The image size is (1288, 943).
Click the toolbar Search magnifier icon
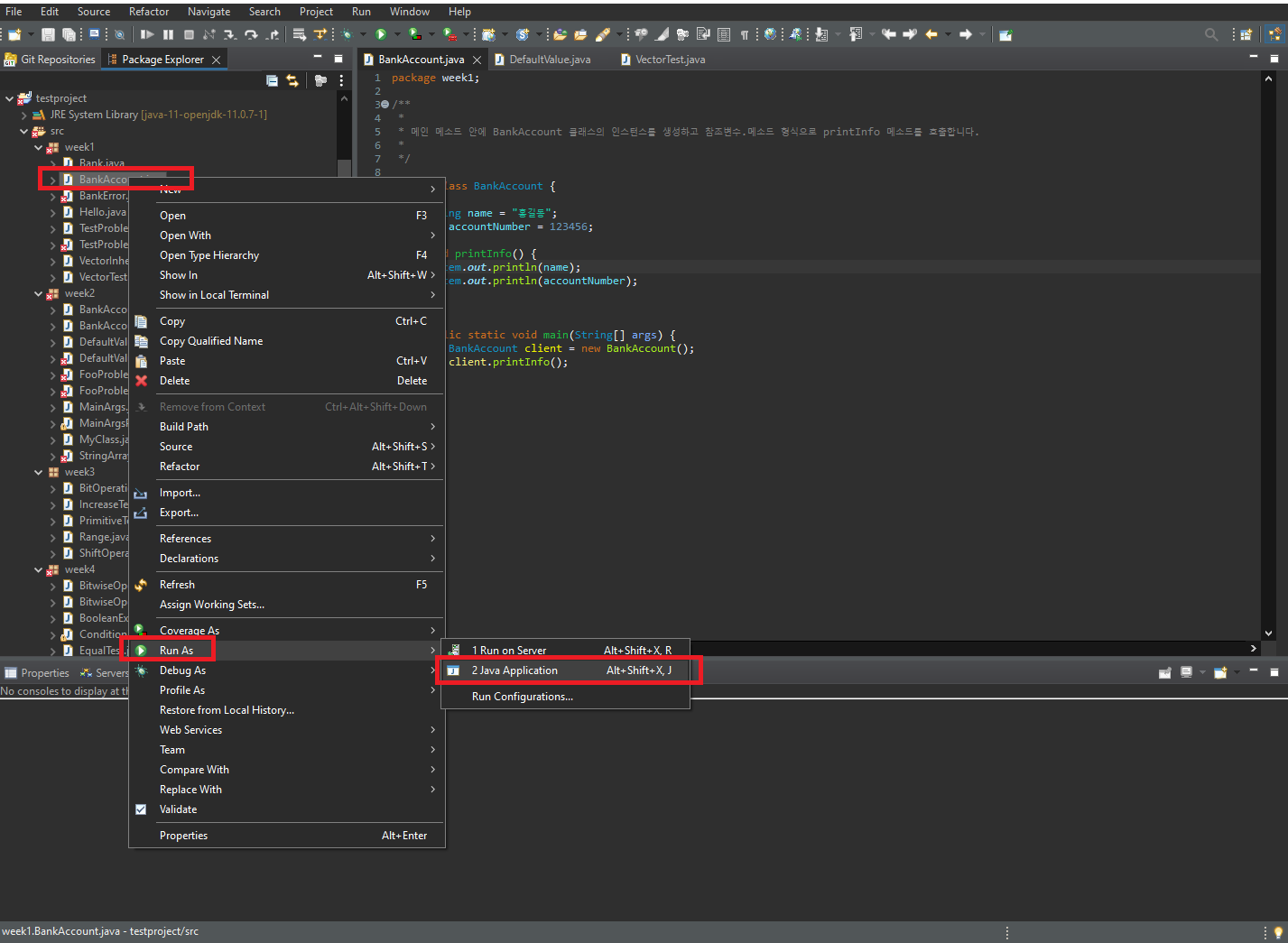(x=1211, y=34)
